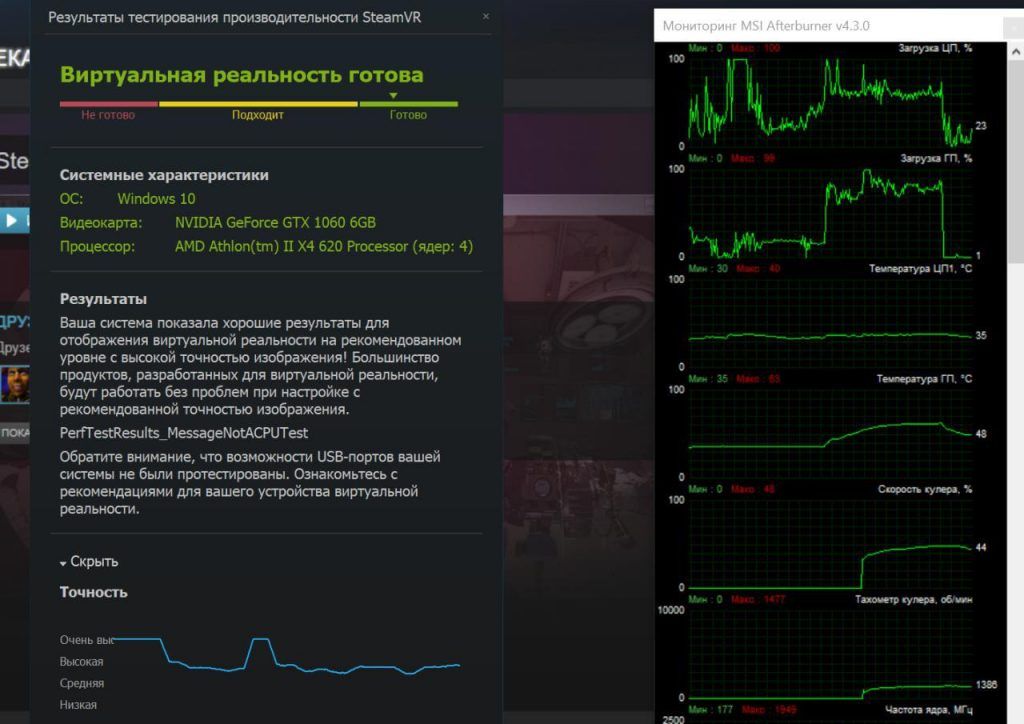
Task: Click the red Не готово rating segment
Action: (108, 104)
